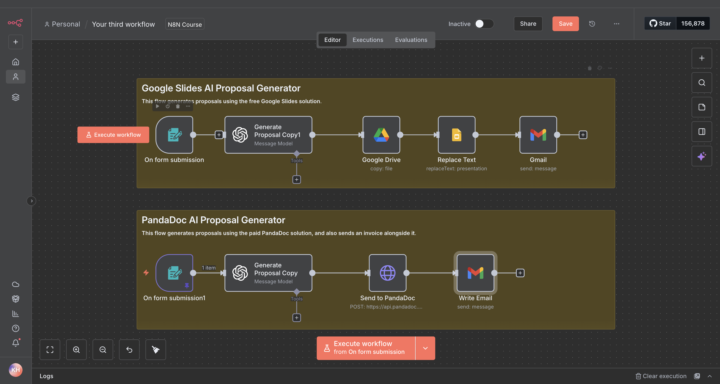Click the GitHub Star button
The width and height of the screenshot is (720, 384).
pyautogui.click(x=660, y=23)
